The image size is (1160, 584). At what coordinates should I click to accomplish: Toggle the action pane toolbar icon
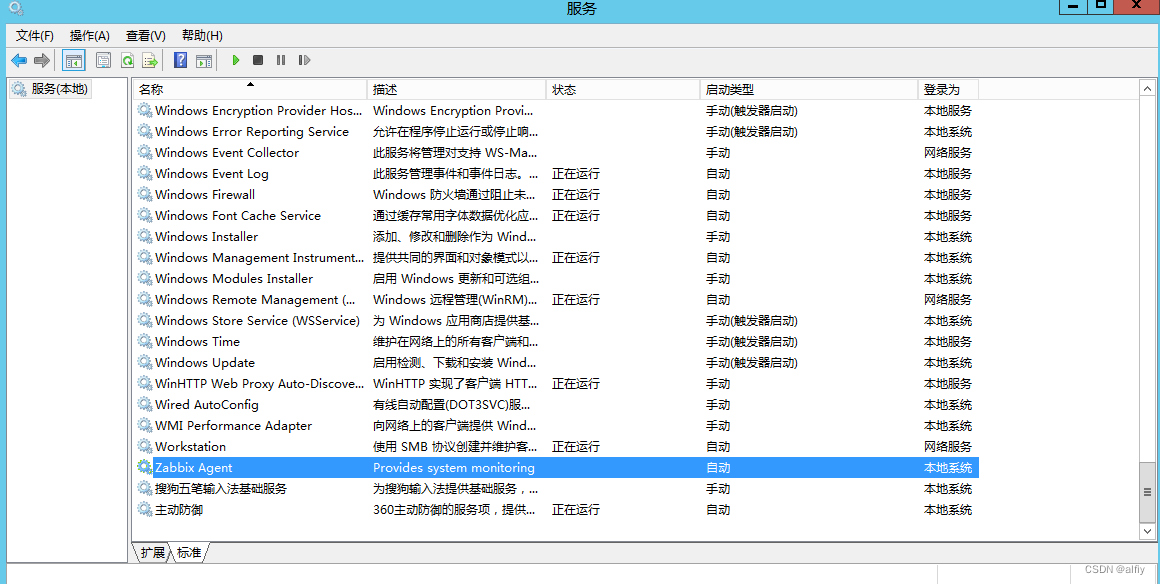pyautogui.click(x=203, y=61)
